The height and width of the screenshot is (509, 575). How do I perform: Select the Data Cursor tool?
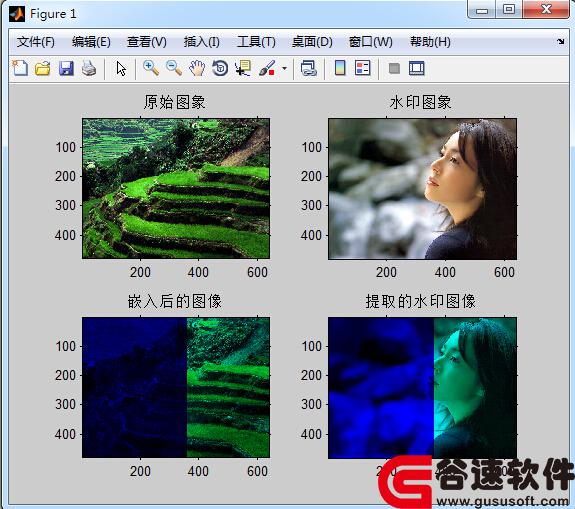[x=243, y=69]
